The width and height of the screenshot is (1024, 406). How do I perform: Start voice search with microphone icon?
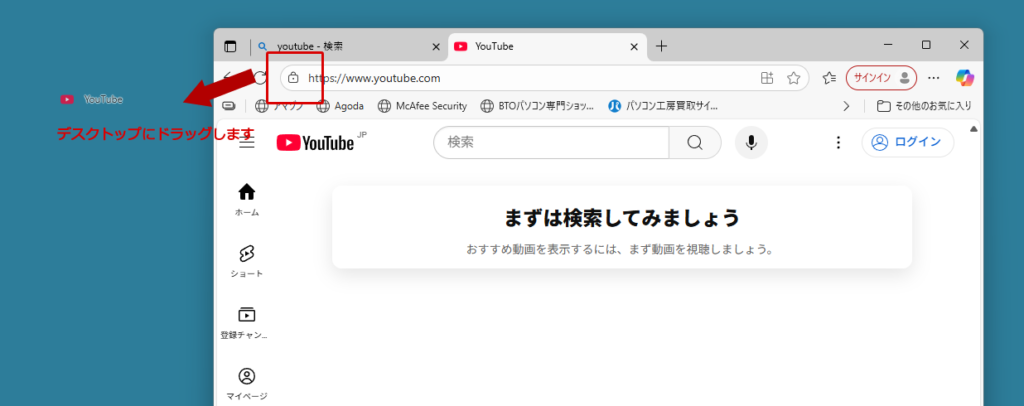tap(751, 142)
